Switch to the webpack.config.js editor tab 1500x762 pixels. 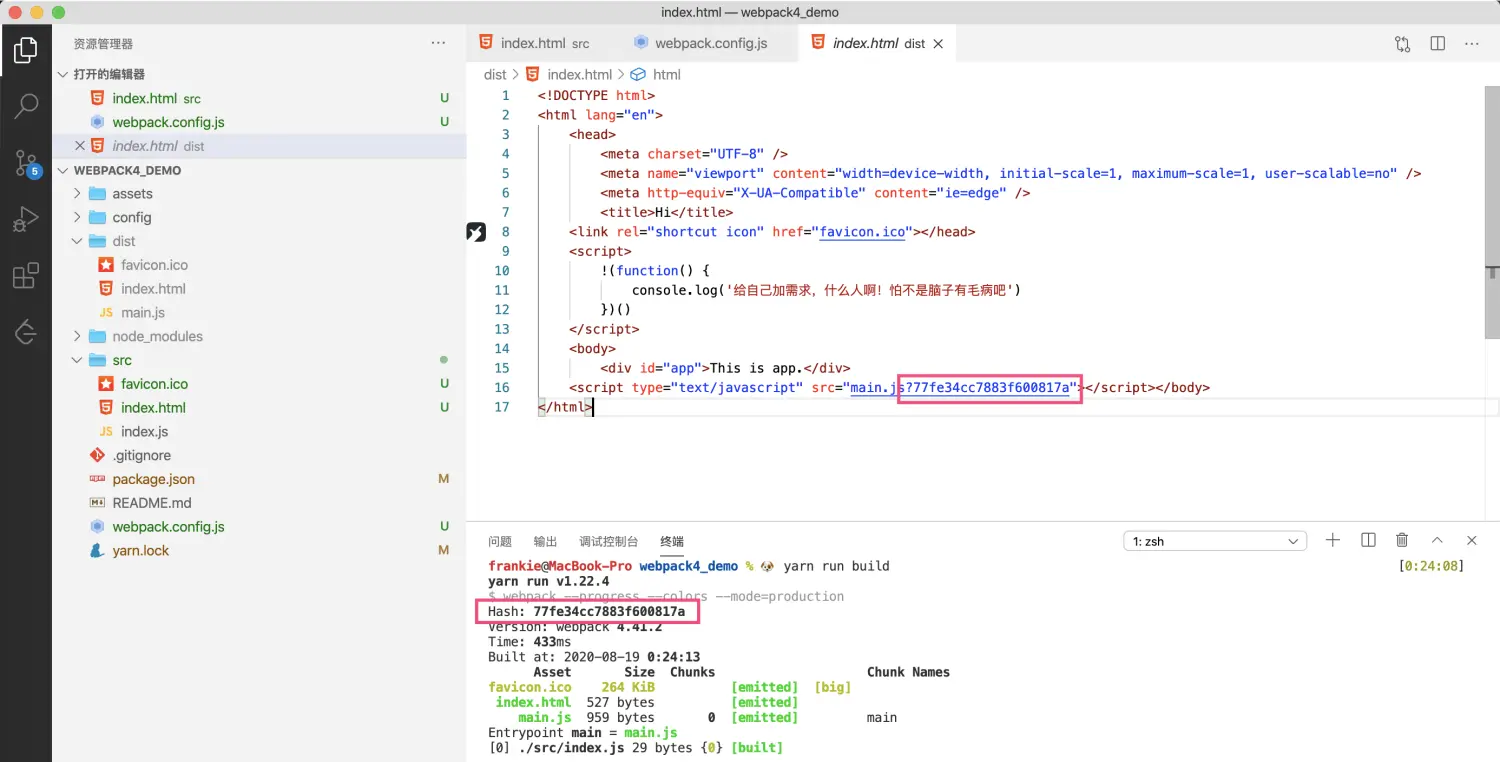click(x=710, y=43)
